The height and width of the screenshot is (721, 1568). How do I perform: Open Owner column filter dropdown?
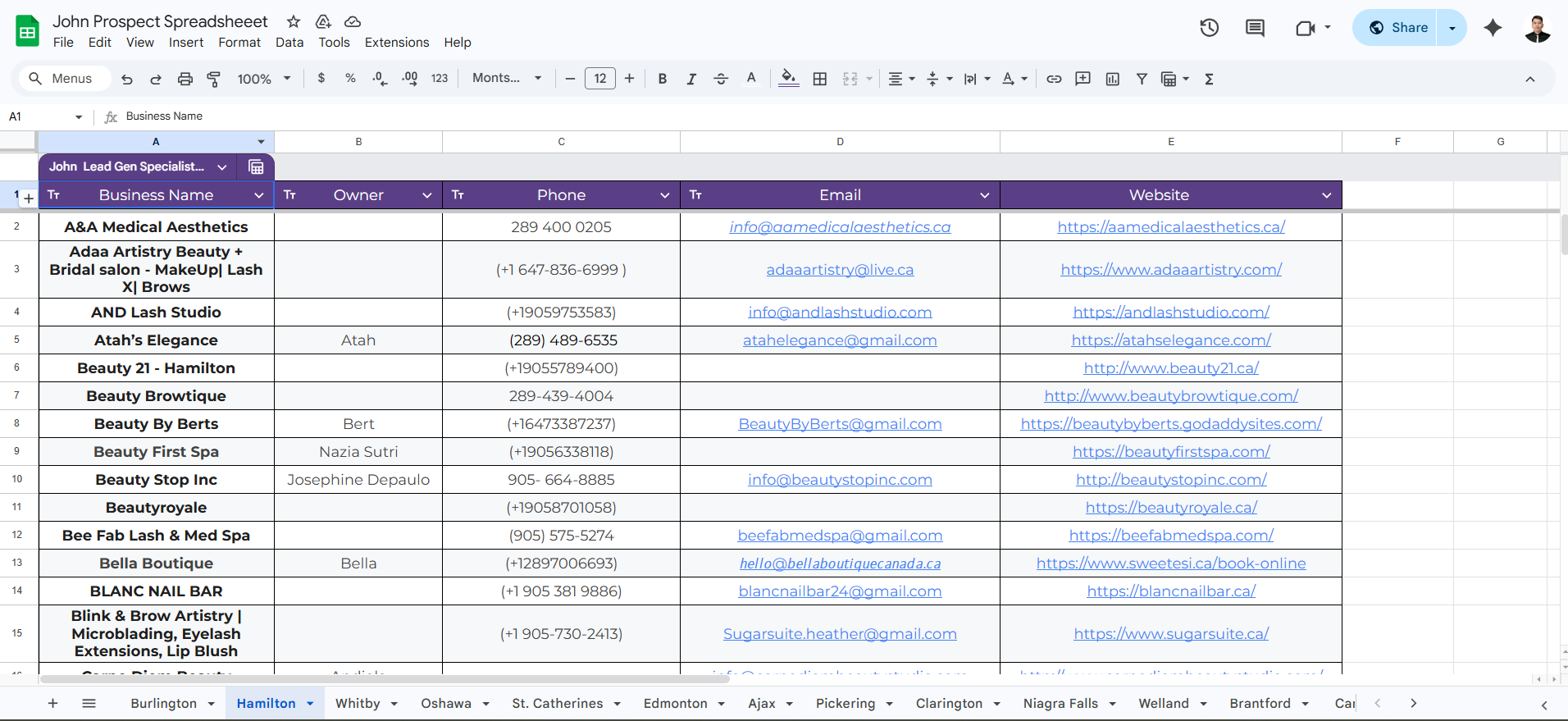coord(427,195)
